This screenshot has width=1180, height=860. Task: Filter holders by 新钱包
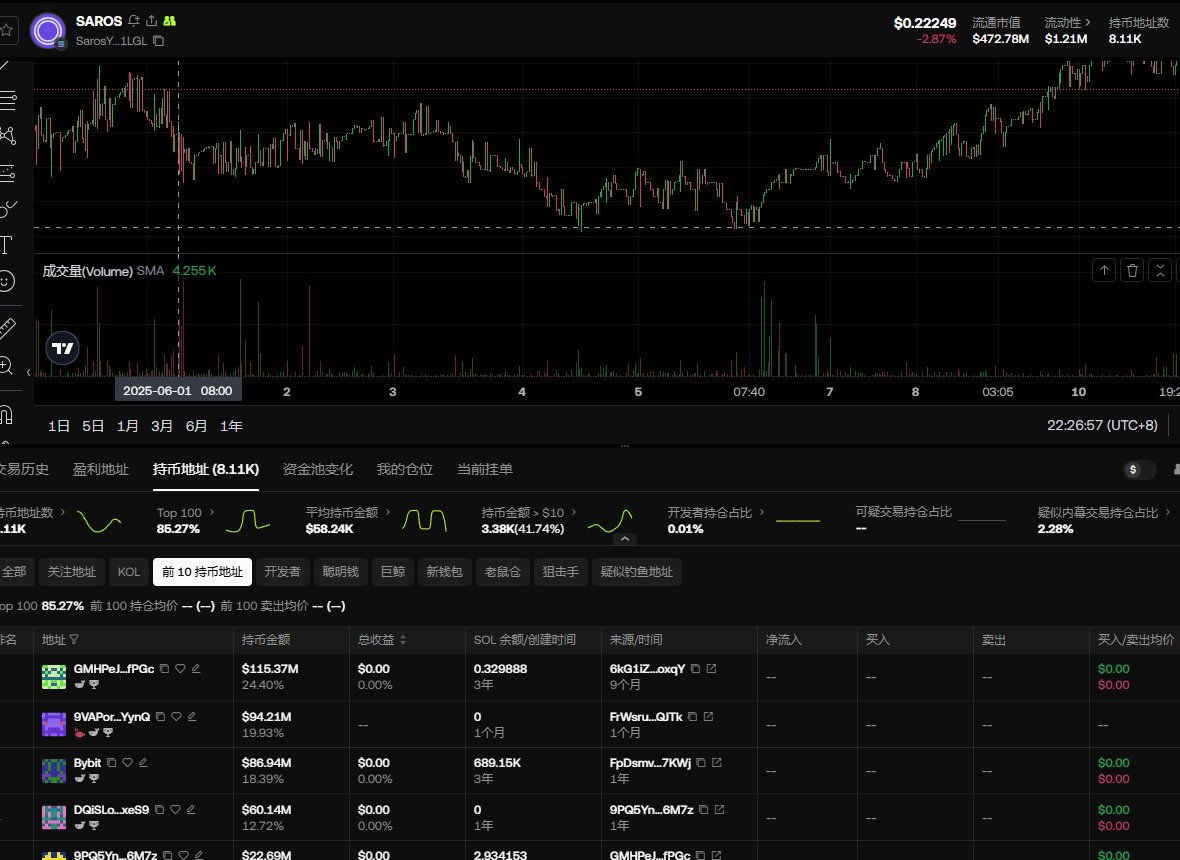point(444,572)
